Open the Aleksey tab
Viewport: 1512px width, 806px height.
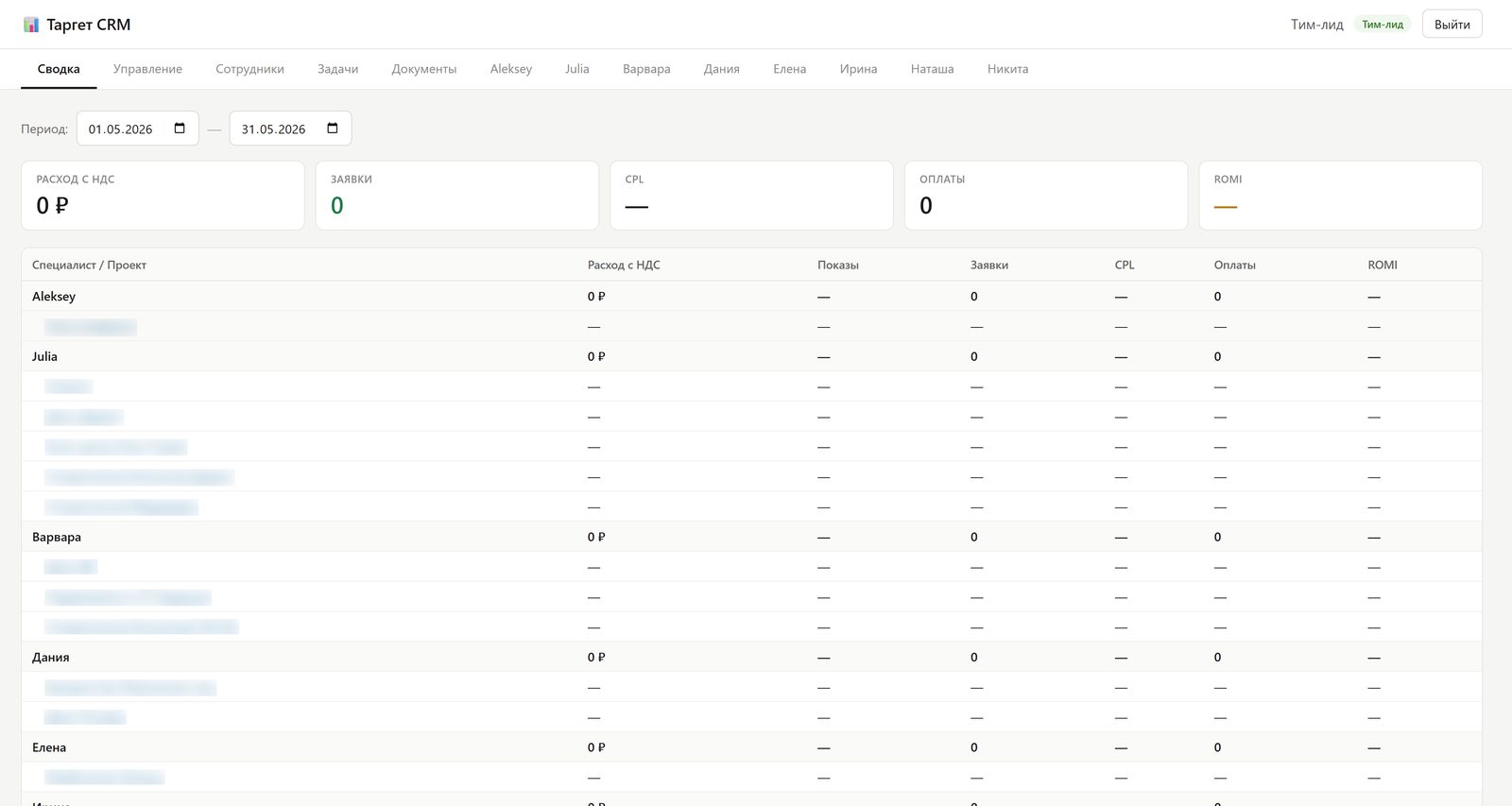(511, 69)
